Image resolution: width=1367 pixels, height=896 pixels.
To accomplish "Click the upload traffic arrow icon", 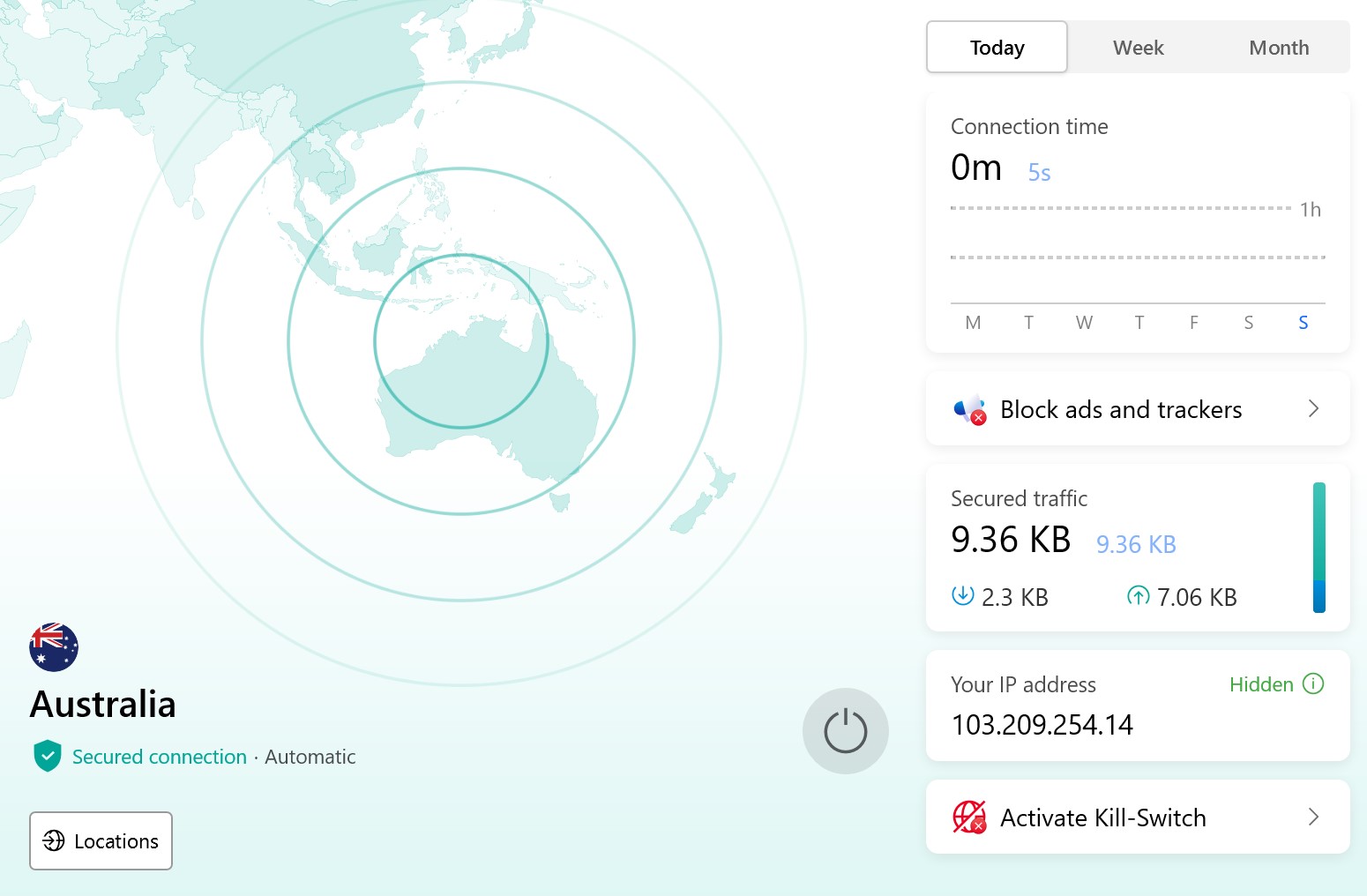I will (x=1139, y=596).
